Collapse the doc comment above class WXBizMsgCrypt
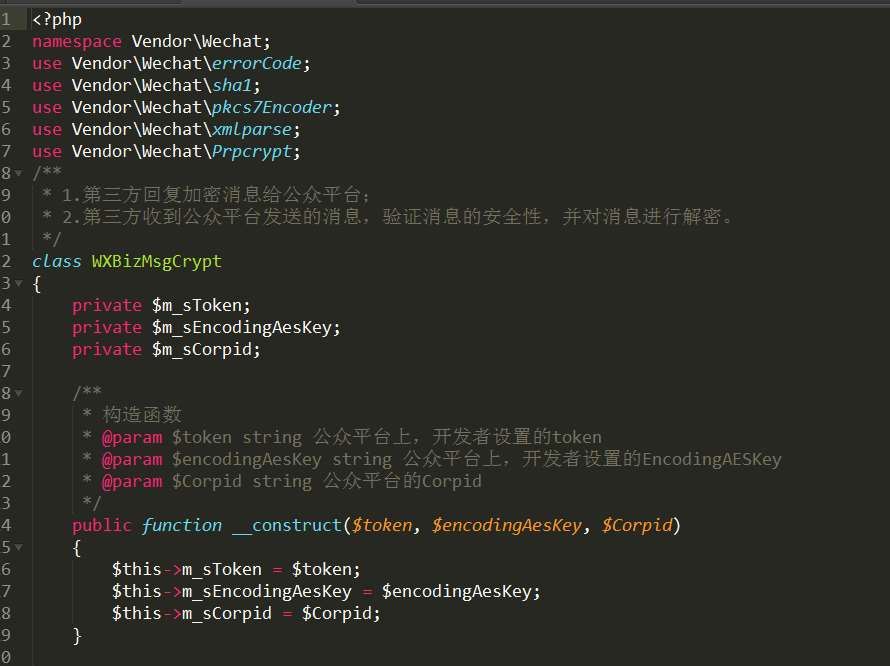The height and width of the screenshot is (666, 890). 19,173
